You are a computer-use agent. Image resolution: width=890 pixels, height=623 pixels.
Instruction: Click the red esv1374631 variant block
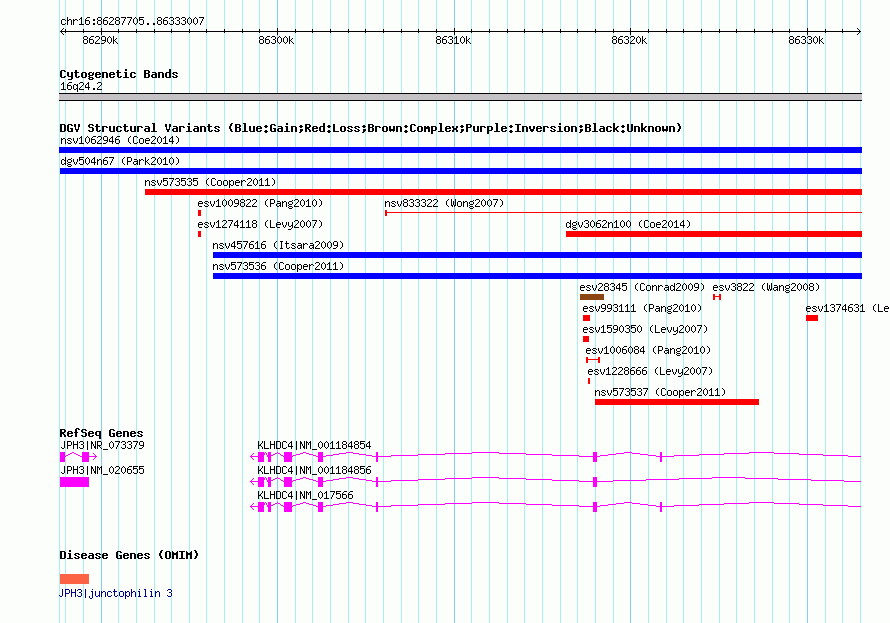click(x=812, y=318)
